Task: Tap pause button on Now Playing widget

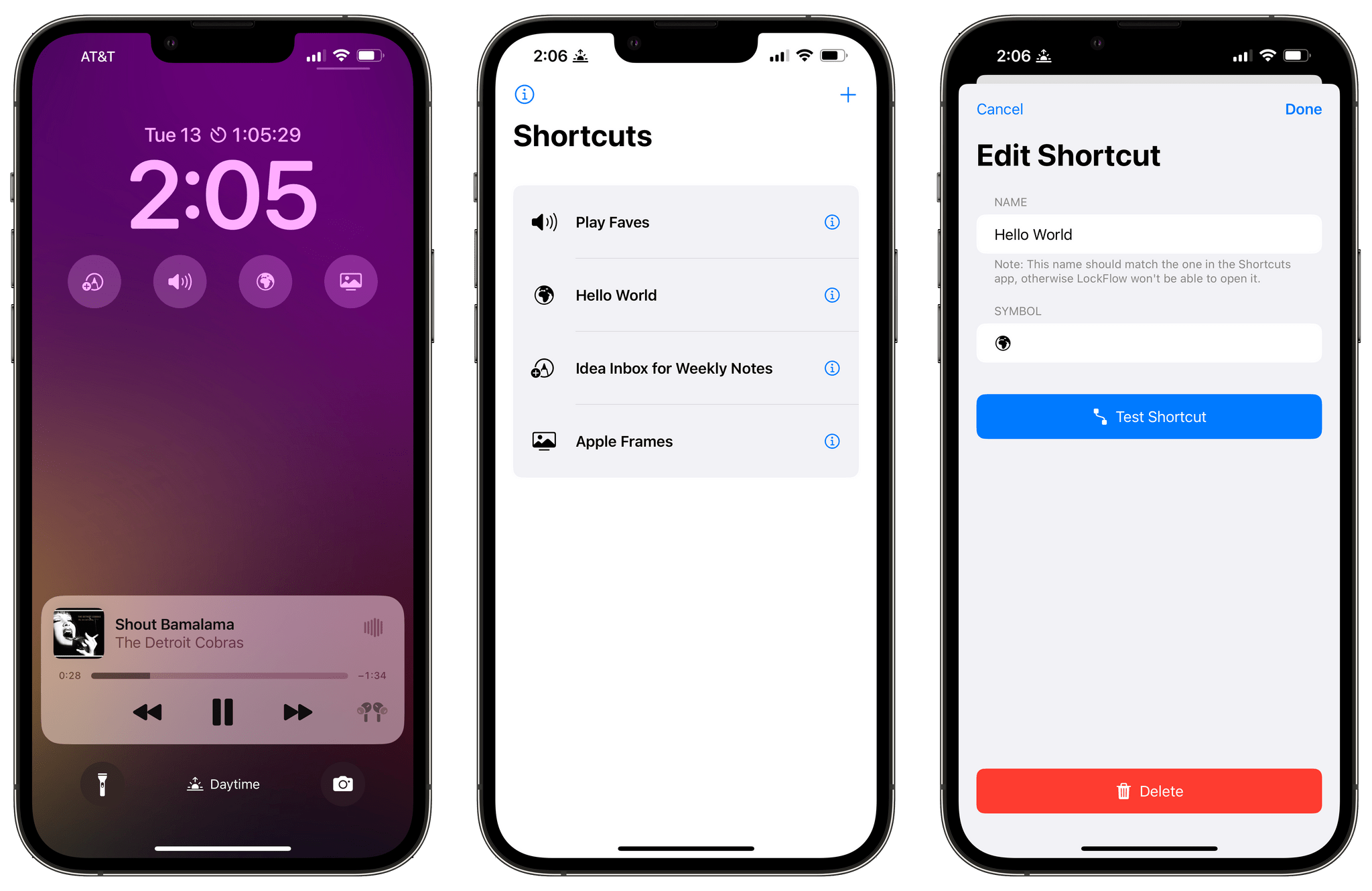Action: 222,712
